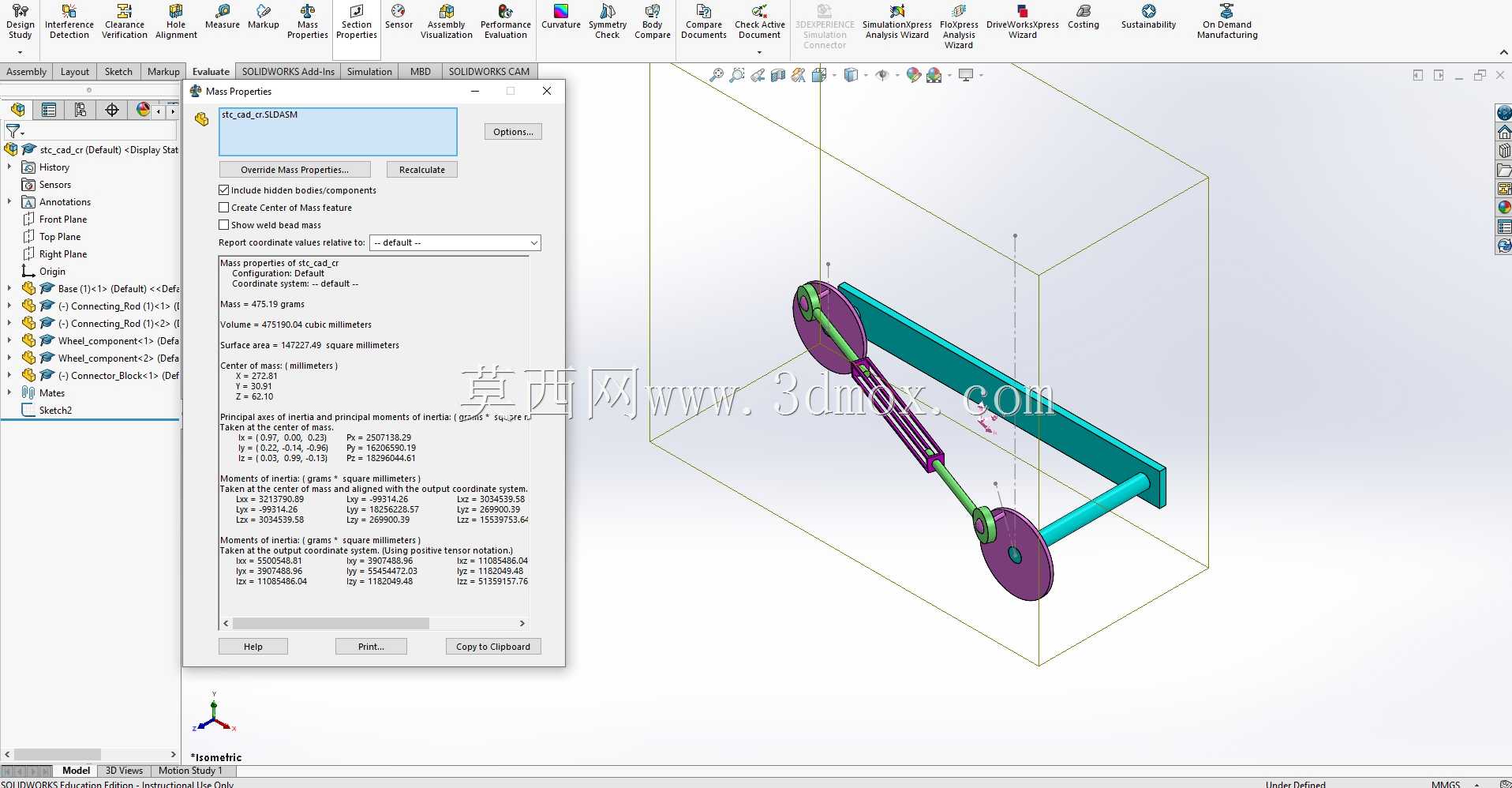Click the Markup tool in the ribbon
Image resolution: width=1512 pixels, height=788 pixels.
[x=264, y=17]
